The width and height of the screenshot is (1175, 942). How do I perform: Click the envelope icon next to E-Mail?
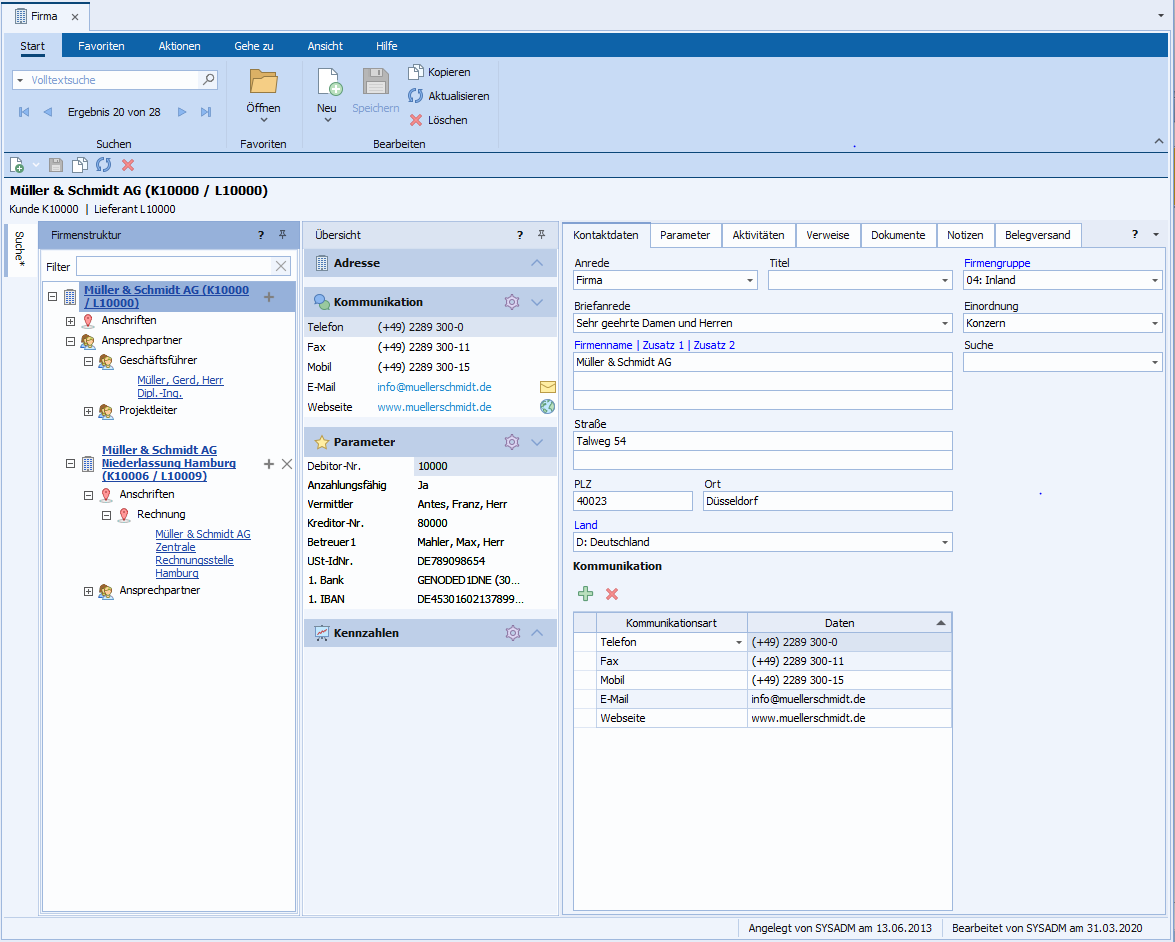coord(547,387)
